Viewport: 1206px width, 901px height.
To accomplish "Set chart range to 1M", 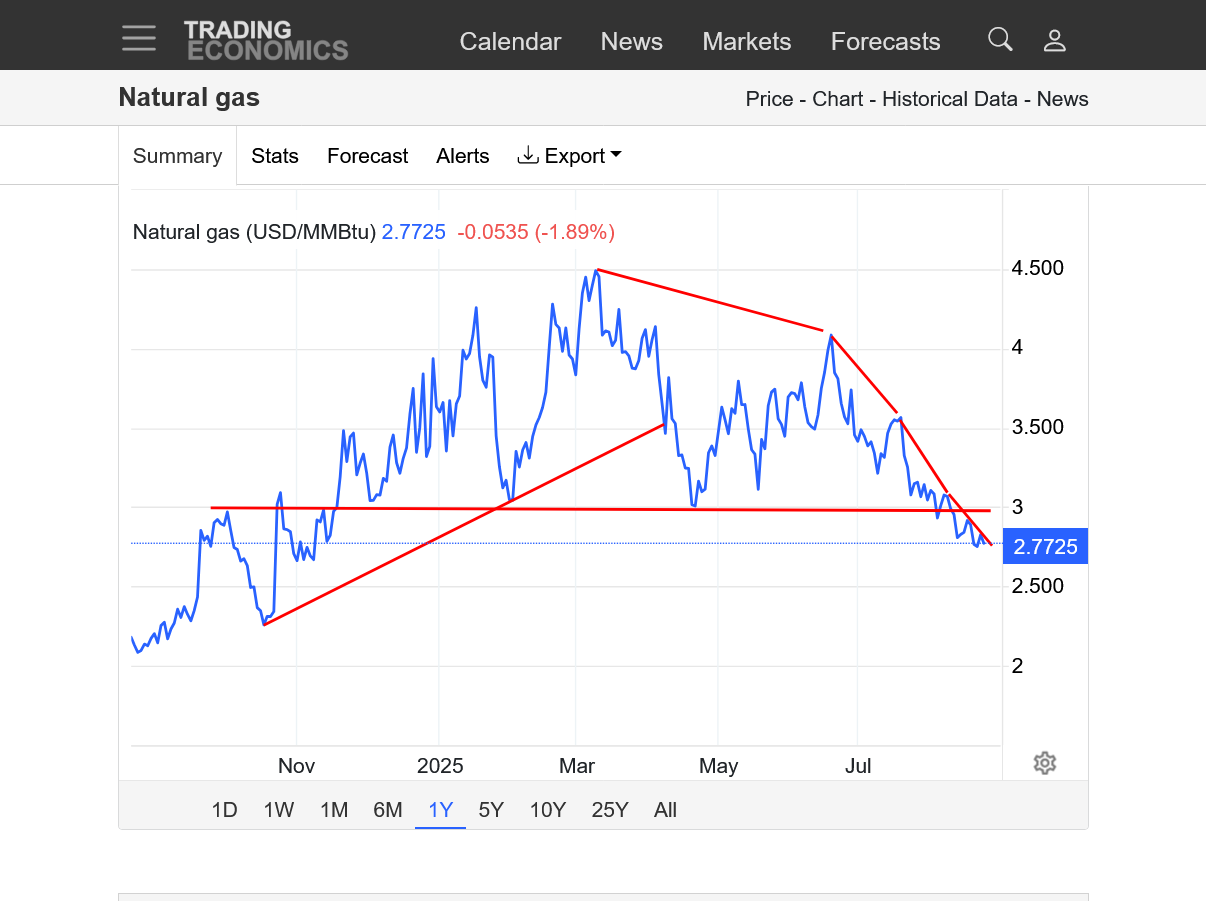I will 334,810.
